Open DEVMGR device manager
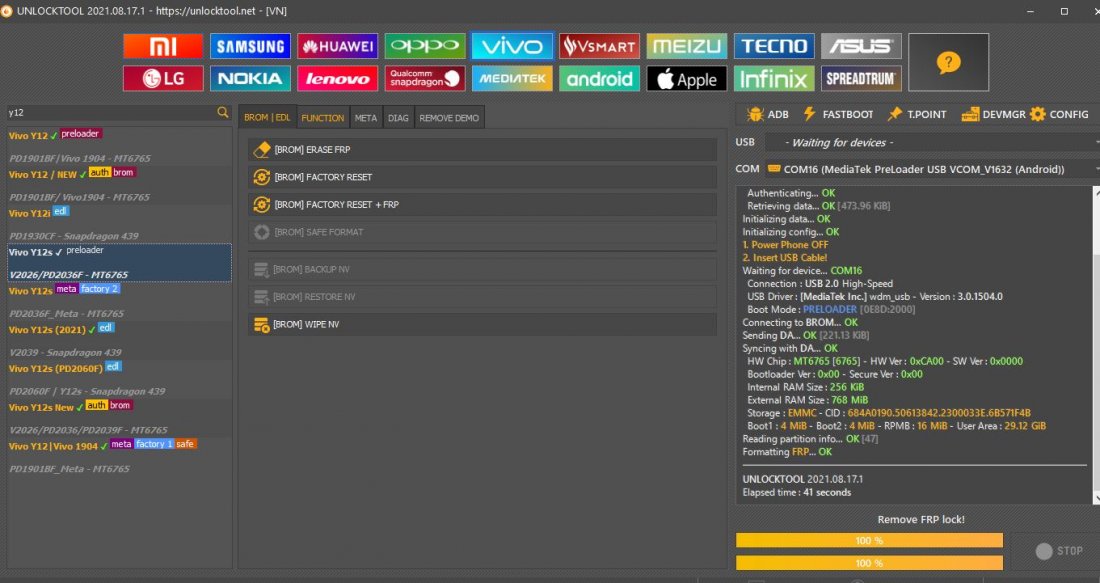Screen dimensions: 1100x583 tap(993, 114)
